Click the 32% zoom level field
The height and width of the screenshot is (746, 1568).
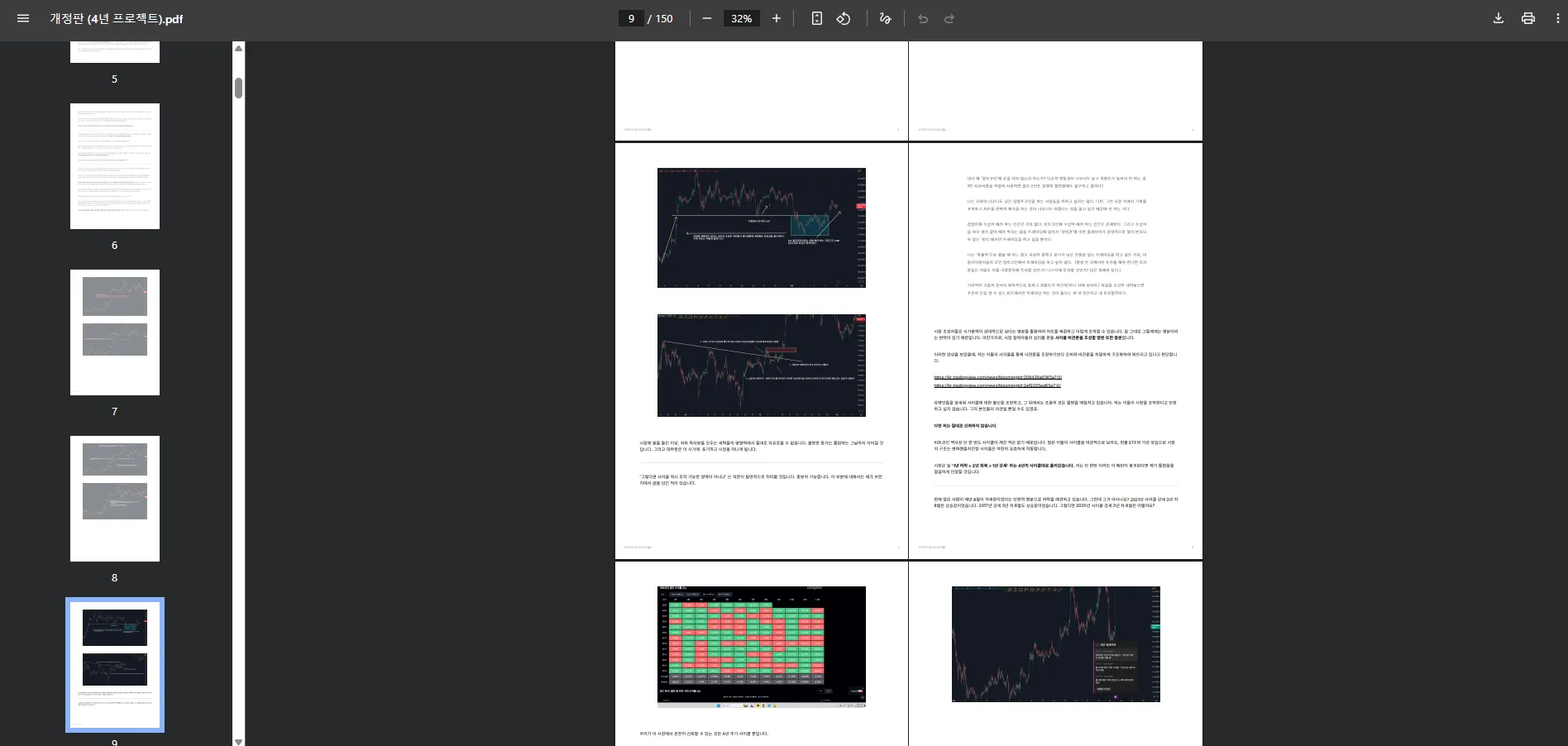(741, 18)
